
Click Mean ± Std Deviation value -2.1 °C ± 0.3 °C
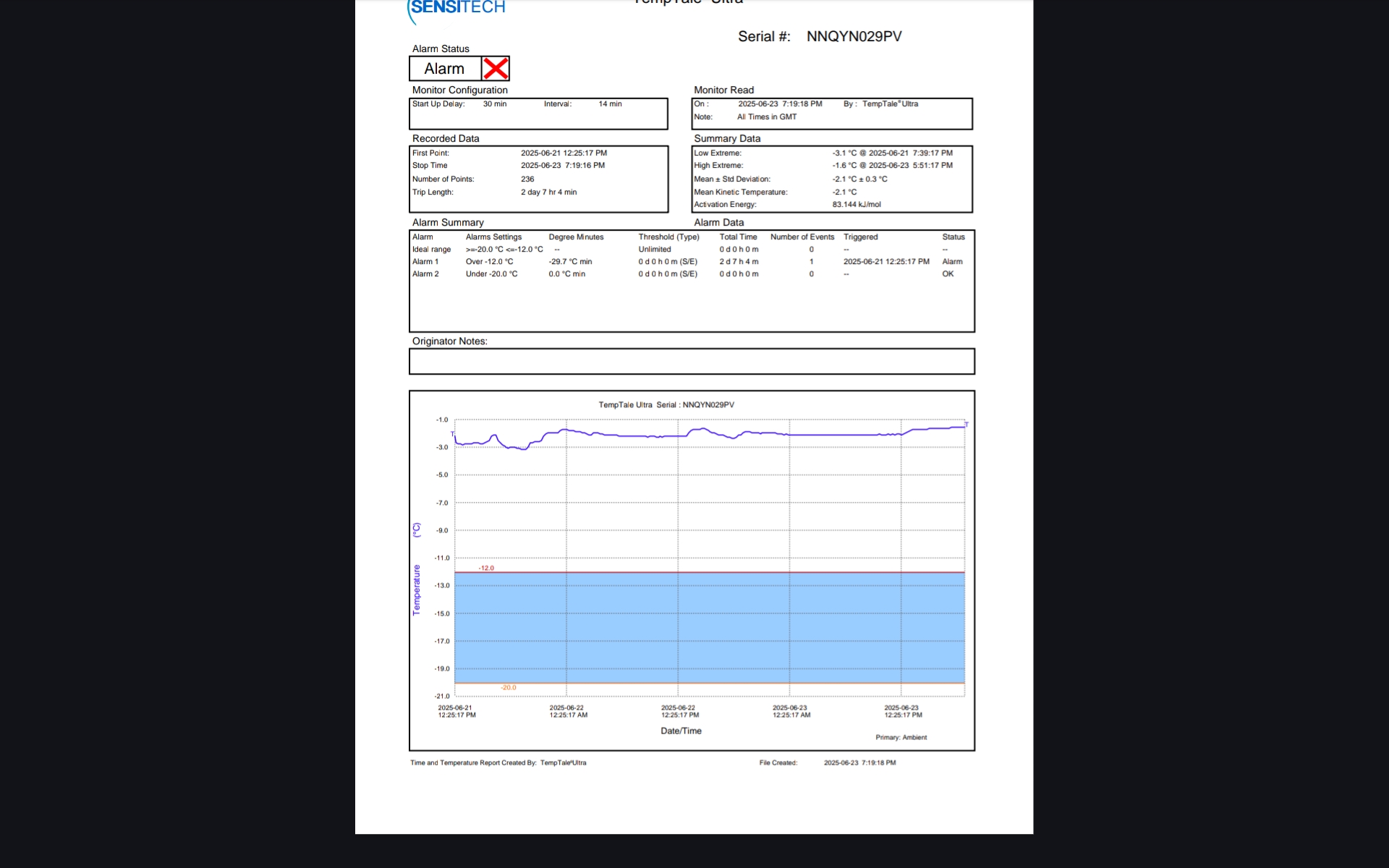pyautogui.click(x=859, y=179)
